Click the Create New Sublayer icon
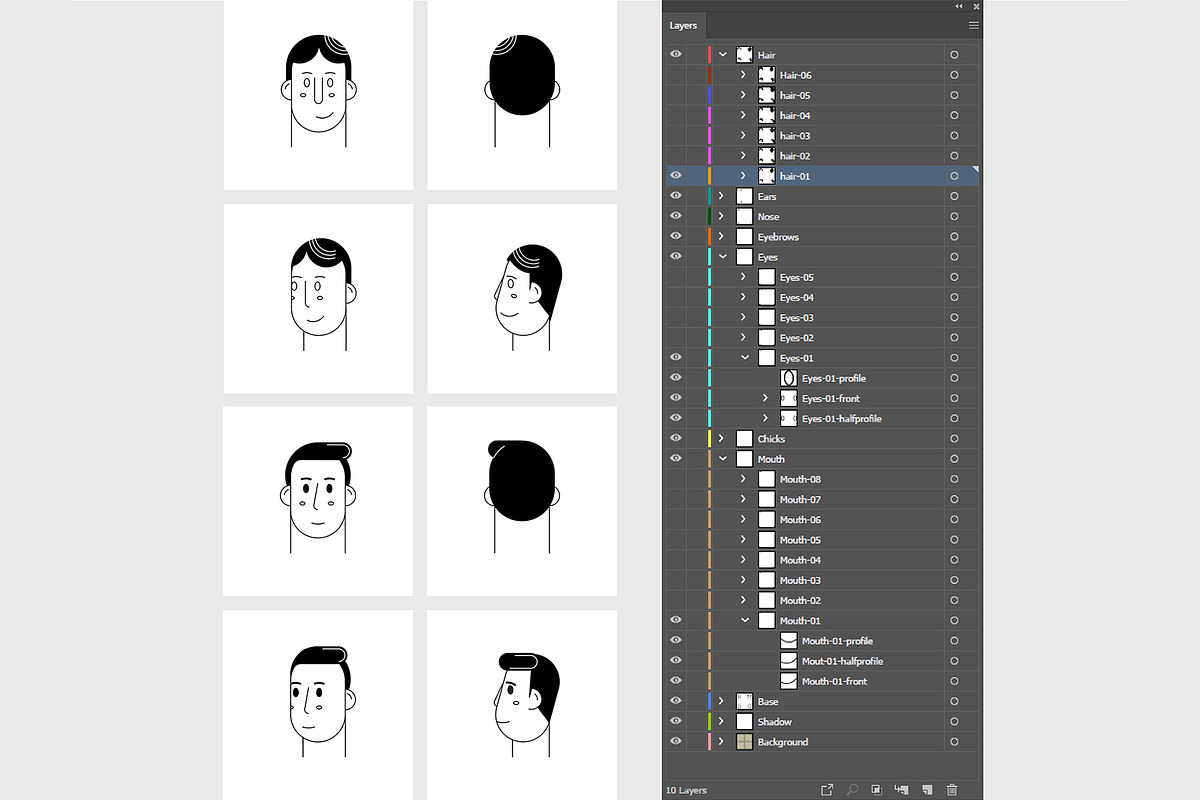The image size is (1200, 800). pos(901,790)
